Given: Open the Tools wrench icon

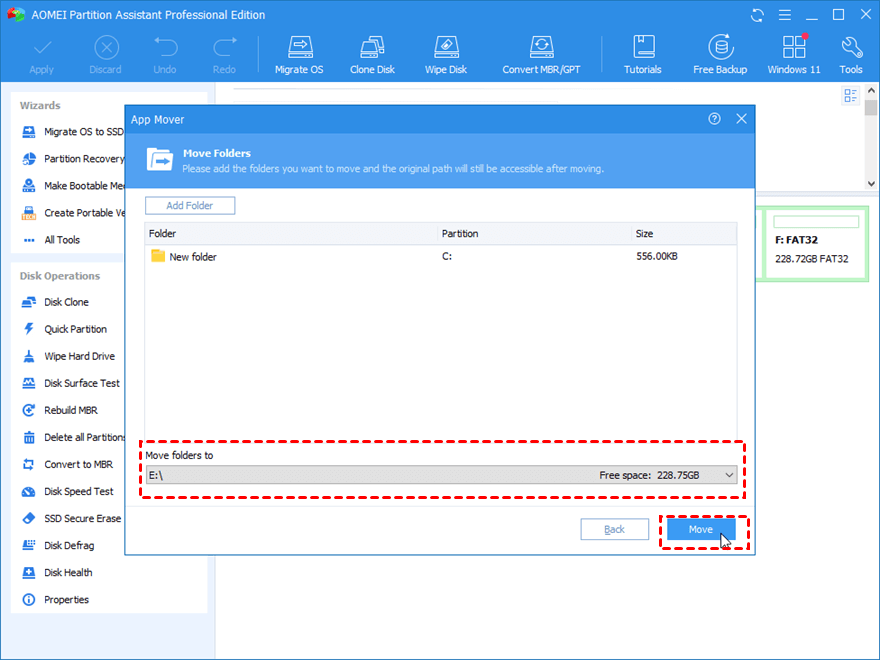Looking at the screenshot, I should [851, 56].
